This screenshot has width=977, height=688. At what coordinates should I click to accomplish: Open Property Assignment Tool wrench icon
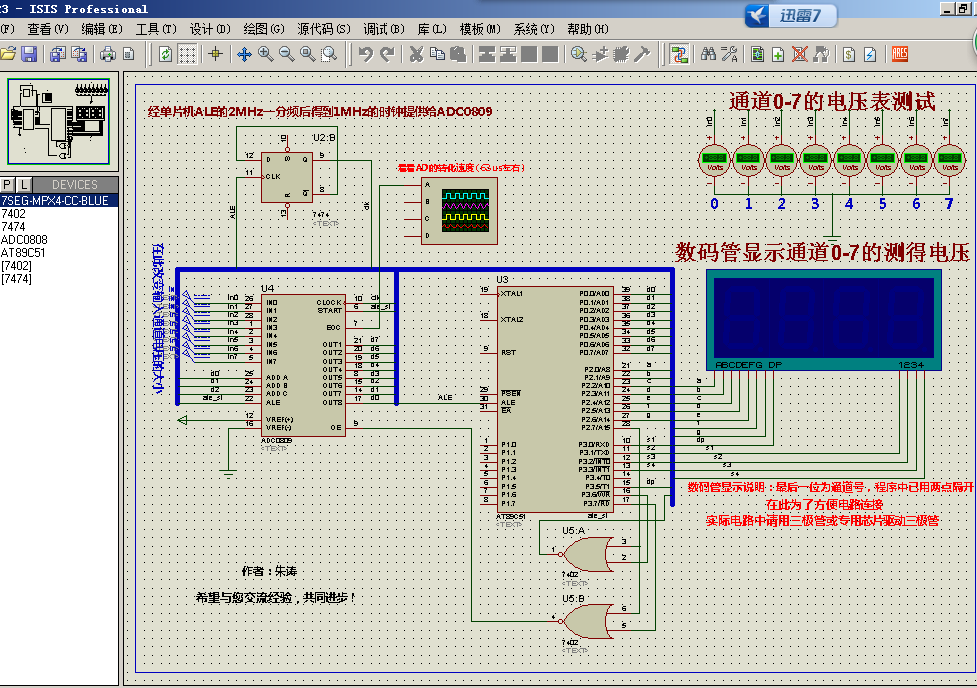729,54
